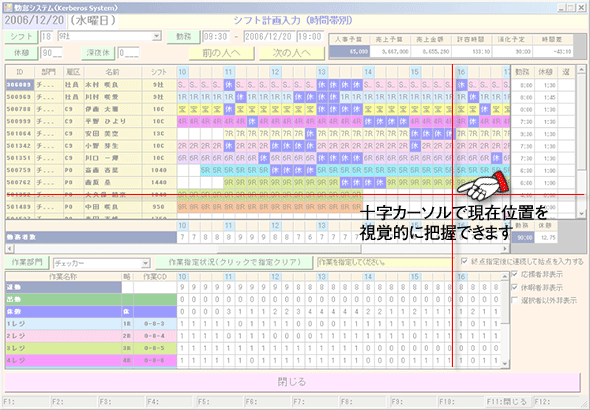Go to previous person with 前の人へ
Screen dimensions: 590x410
222,53
